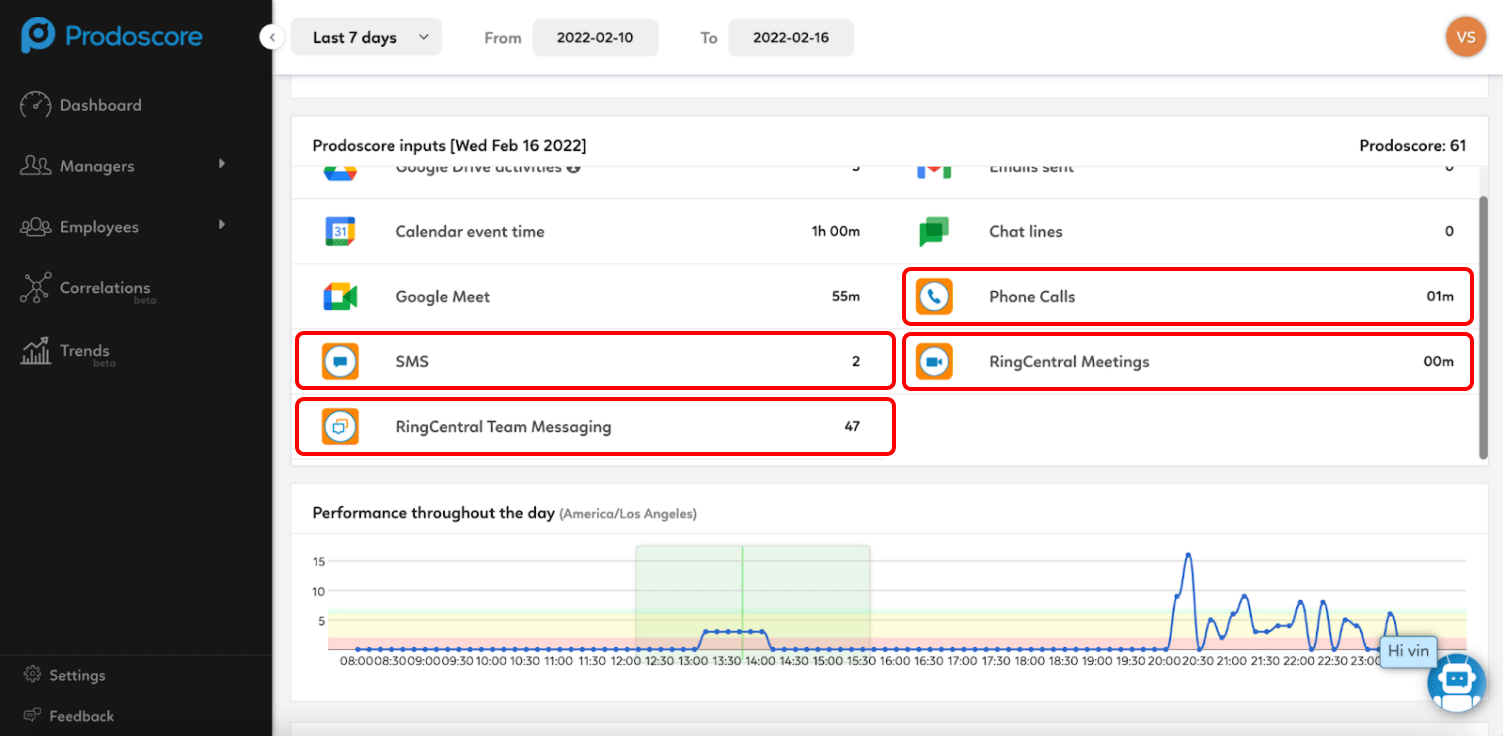The width and height of the screenshot is (1503, 736).
Task: Click the '01m' Phone Calls value
Action: click(x=1440, y=297)
